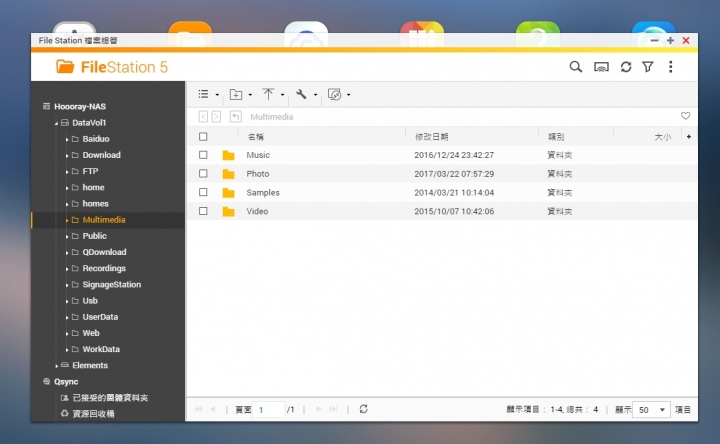Sort by 名稱 column header

point(255,137)
